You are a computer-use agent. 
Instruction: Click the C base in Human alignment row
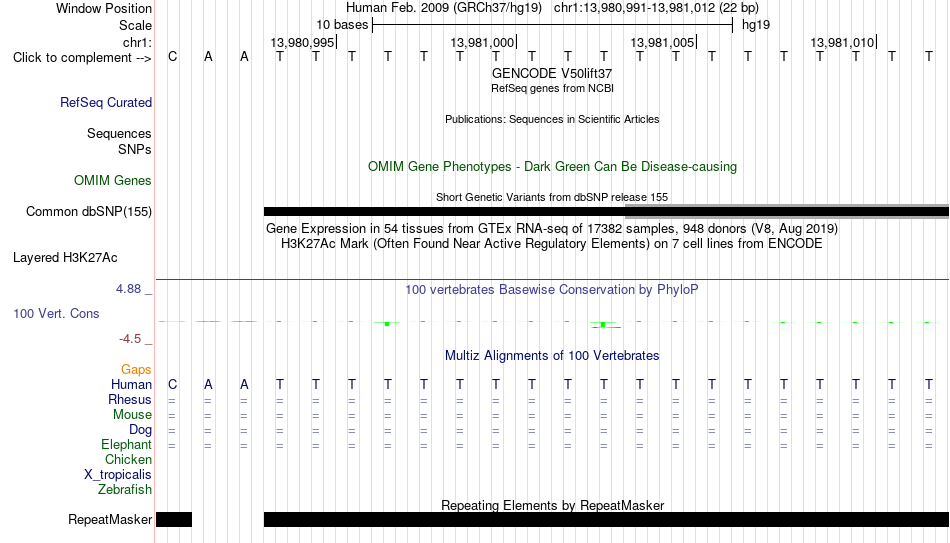(x=173, y=384)
